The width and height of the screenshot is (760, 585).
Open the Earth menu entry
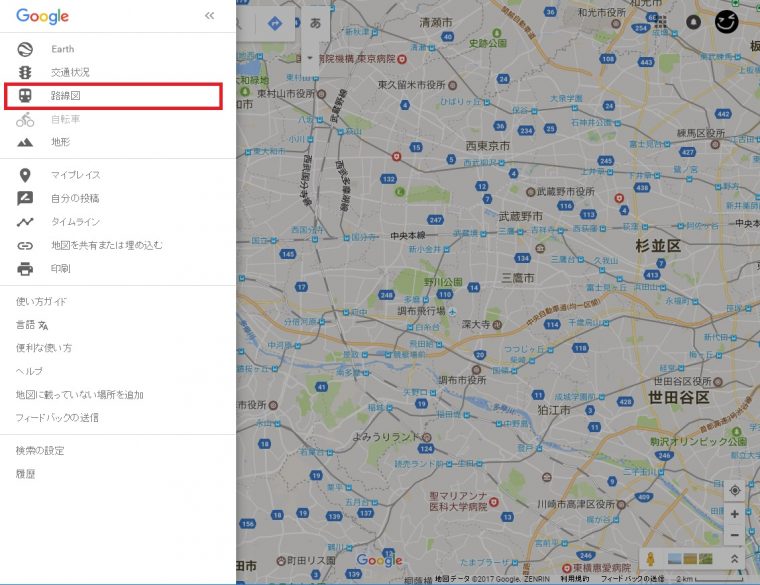[x=118, y=49]
